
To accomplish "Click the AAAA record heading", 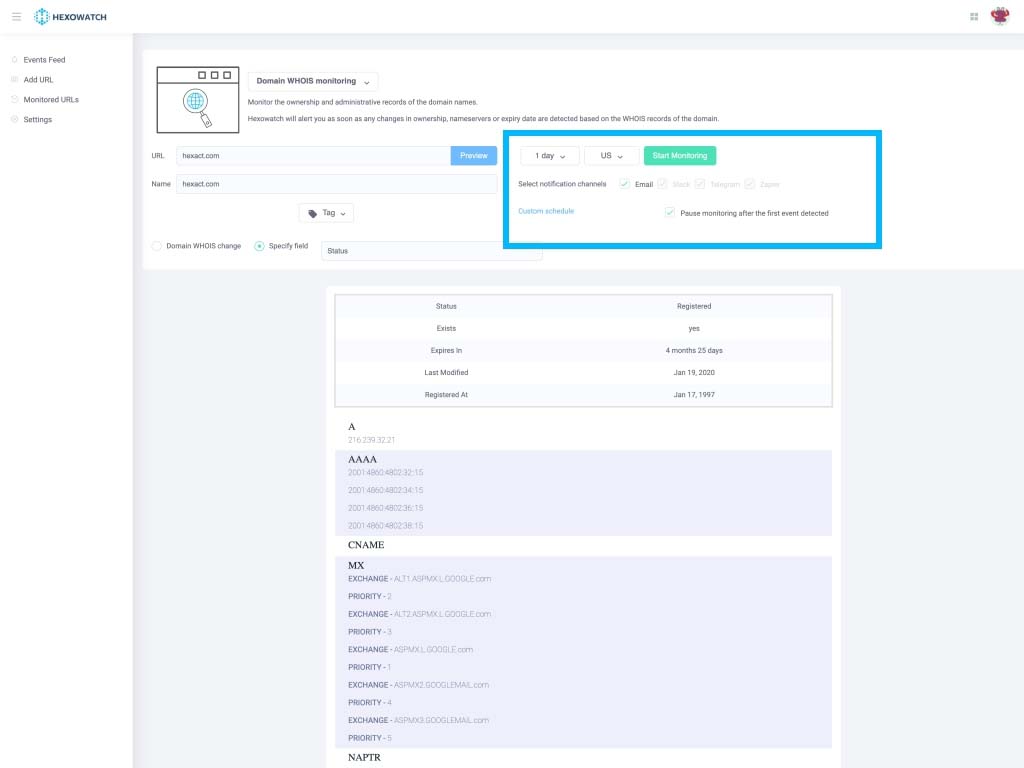I will [x=362, y=459].
